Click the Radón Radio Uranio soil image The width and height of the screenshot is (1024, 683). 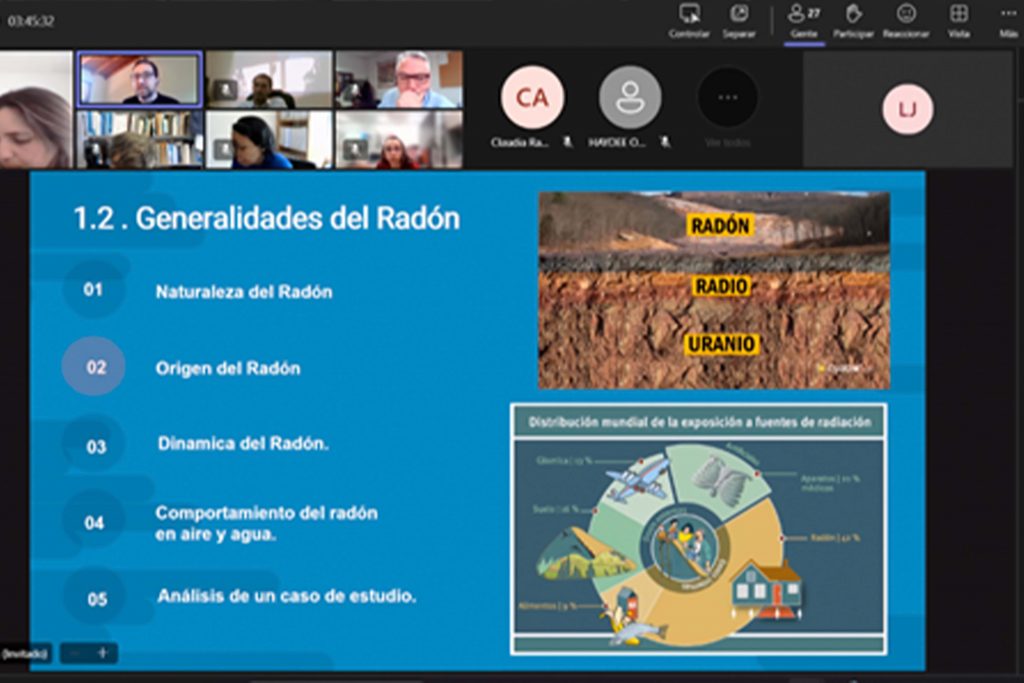click(x=713, y=290)
